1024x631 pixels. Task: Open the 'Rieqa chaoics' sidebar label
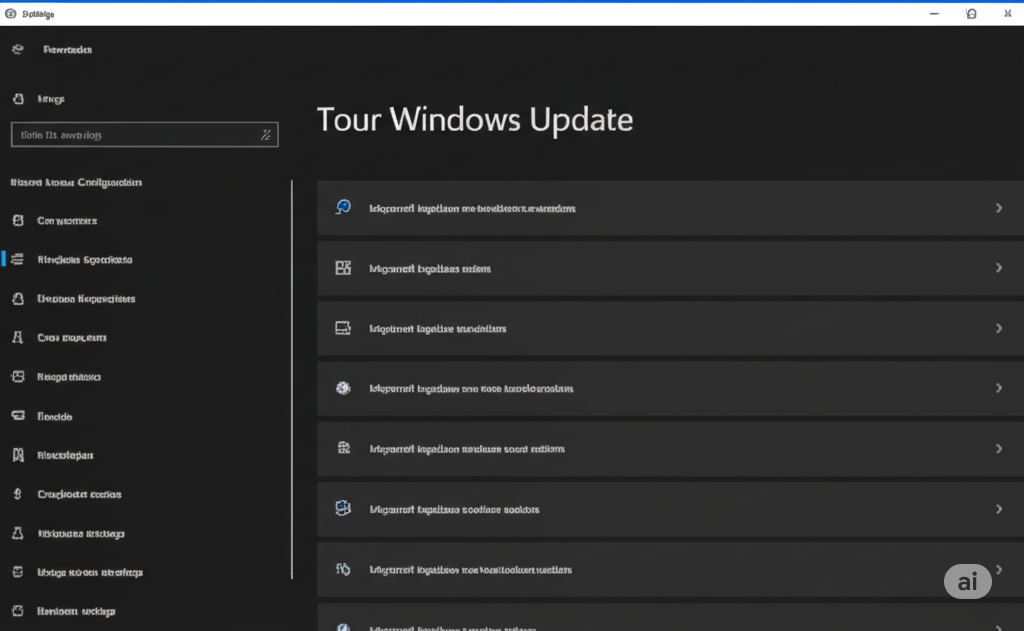click(x=69, y=377)
